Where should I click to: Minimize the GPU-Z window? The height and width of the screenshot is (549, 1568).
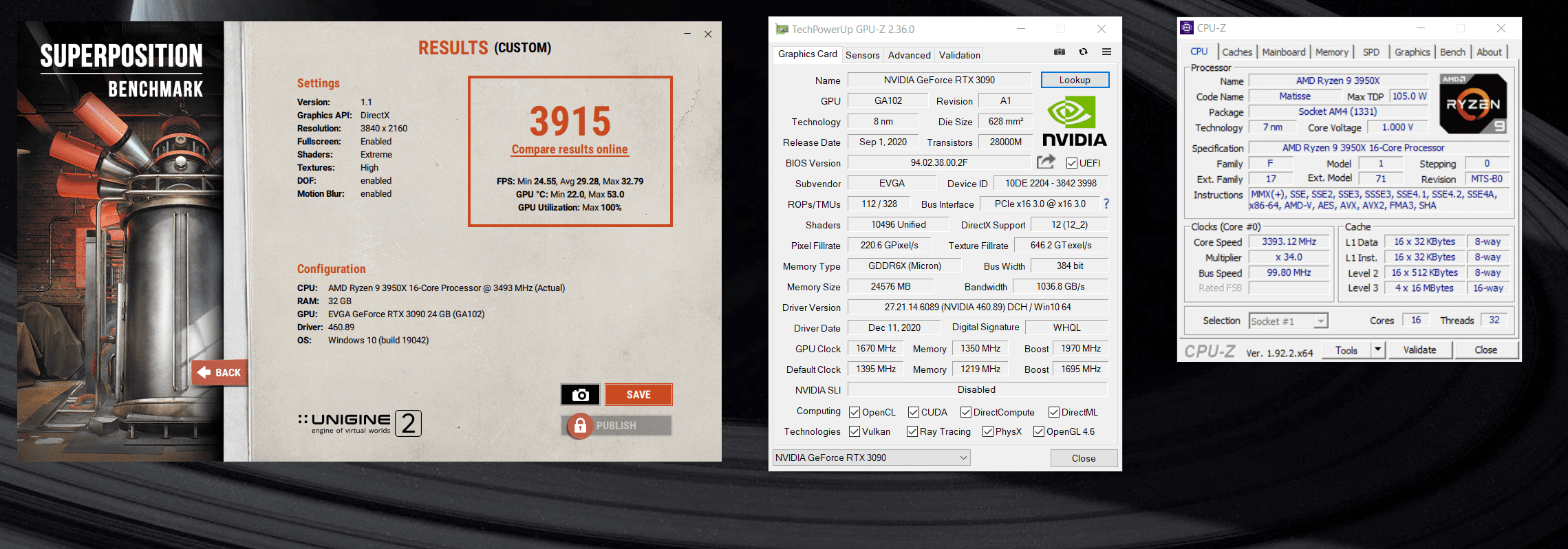[1021, 29]
